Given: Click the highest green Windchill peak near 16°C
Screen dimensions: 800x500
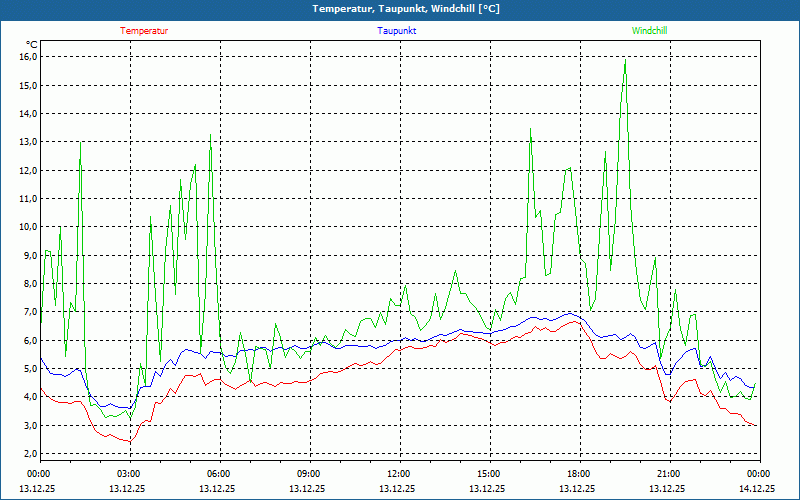Looking at the screenshot, I should 625,60.
